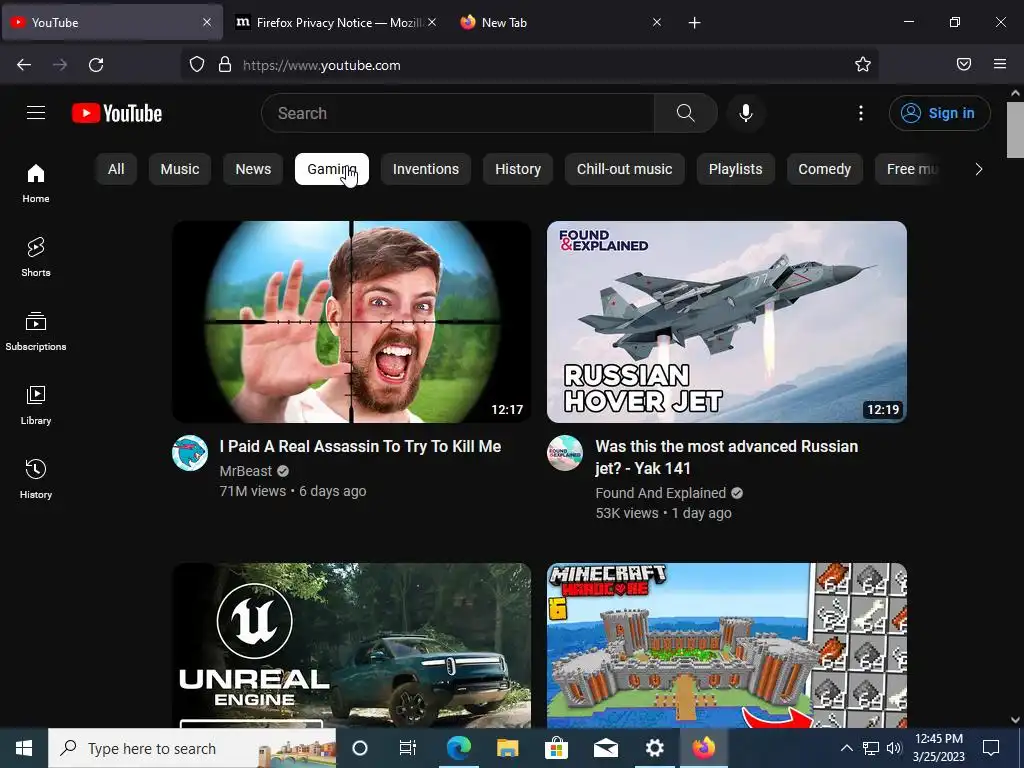1024x768 pixels.
Task: Close the YouTube tab
Action: tap(207, 22)
